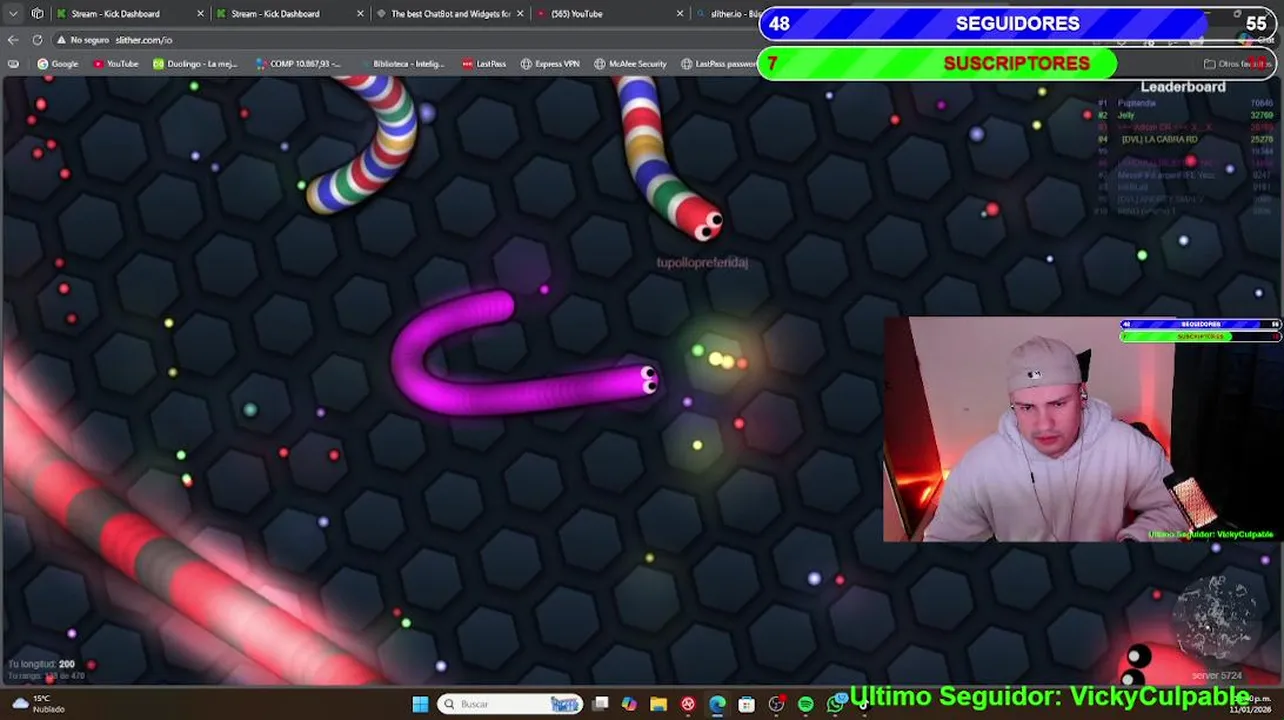Open the LastPass bookmark
The width and height of the screenshot is (1284, 720).
484,64
